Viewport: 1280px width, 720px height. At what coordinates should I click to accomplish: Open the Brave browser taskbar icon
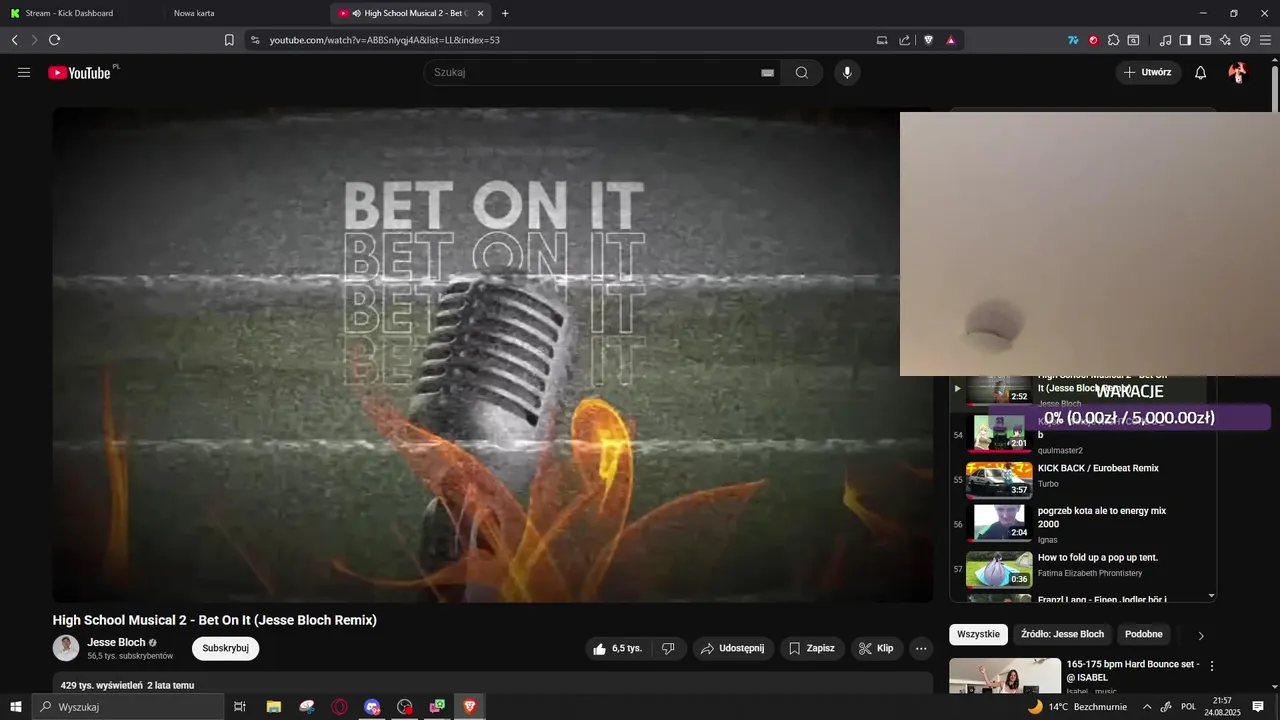coord(470,707)
